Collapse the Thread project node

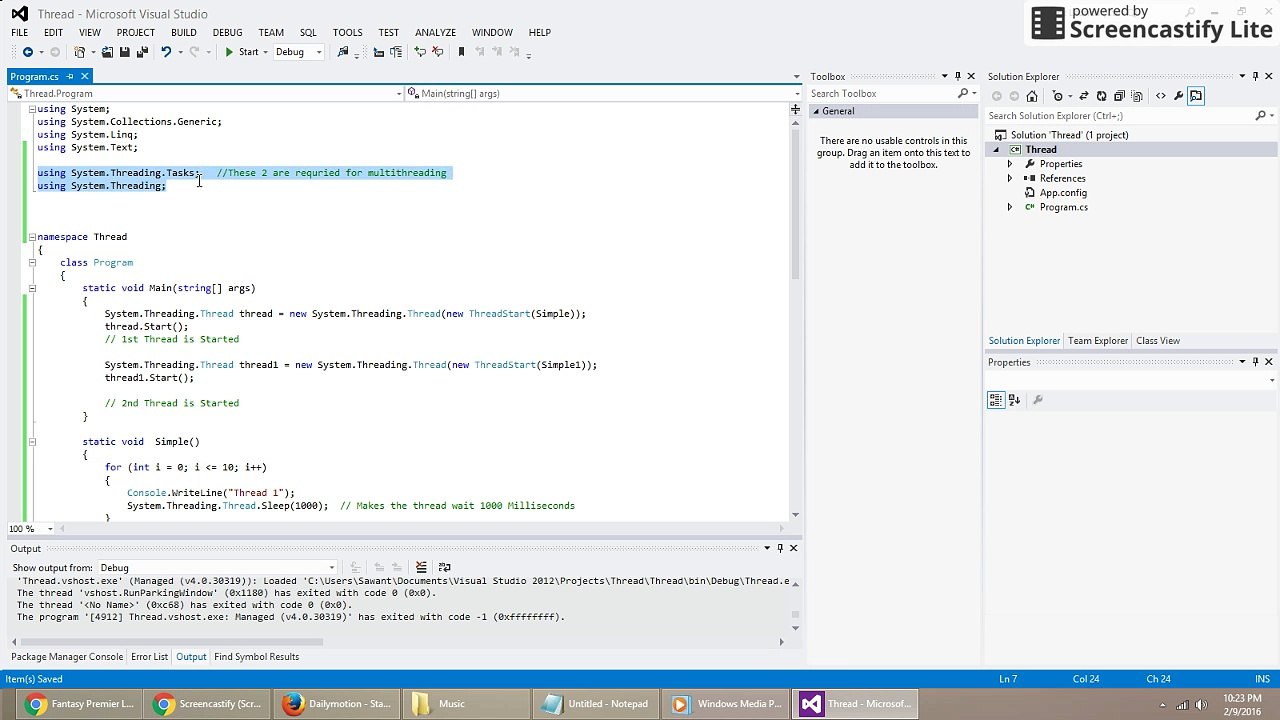pos(995,150)
